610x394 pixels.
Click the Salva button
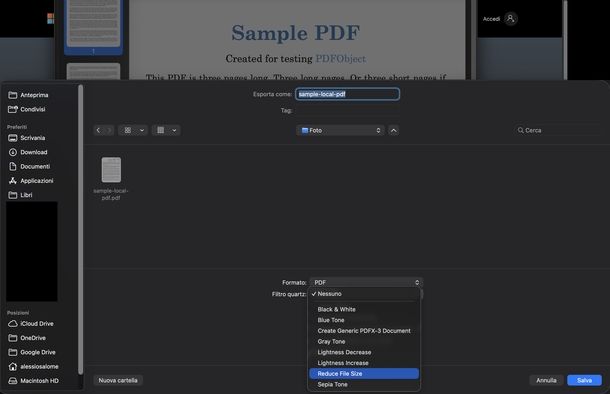[x=584, y=380]
